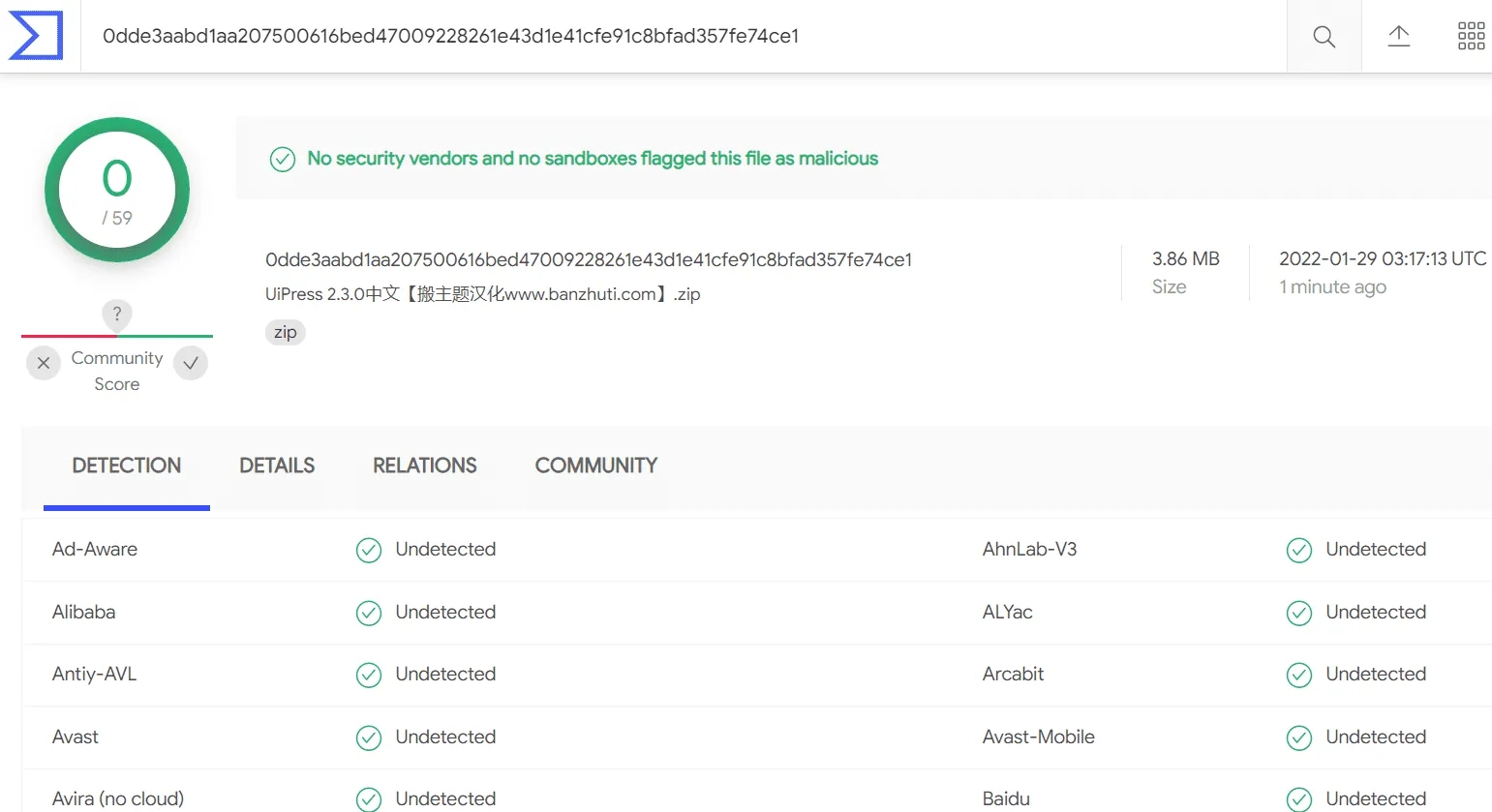Click the green check beside AhnLab-V3 result
The height and width of the screenshot is (812, 1492).
tap(1298, 550)
